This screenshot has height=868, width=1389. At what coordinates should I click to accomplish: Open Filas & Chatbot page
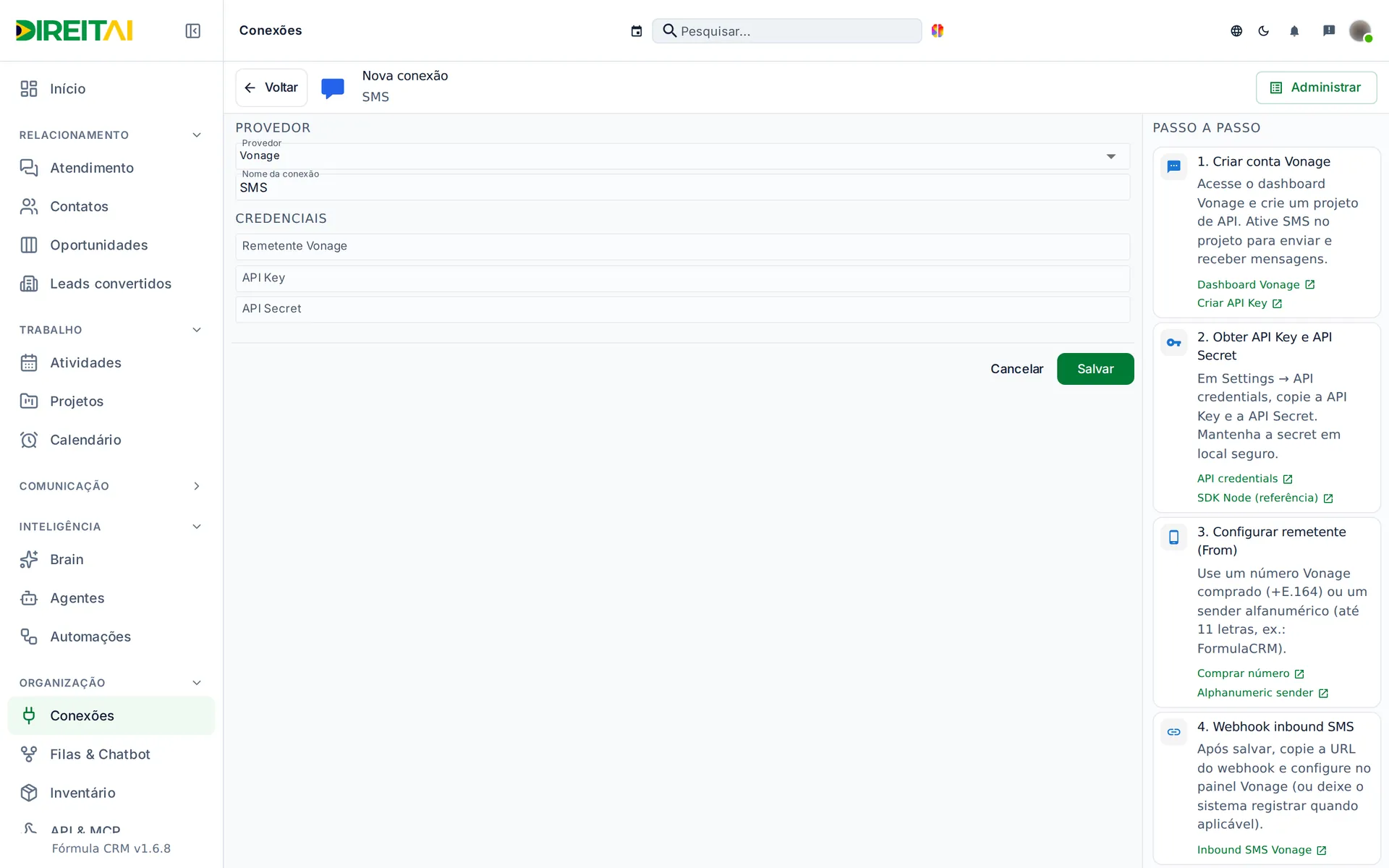click(111, 754)
